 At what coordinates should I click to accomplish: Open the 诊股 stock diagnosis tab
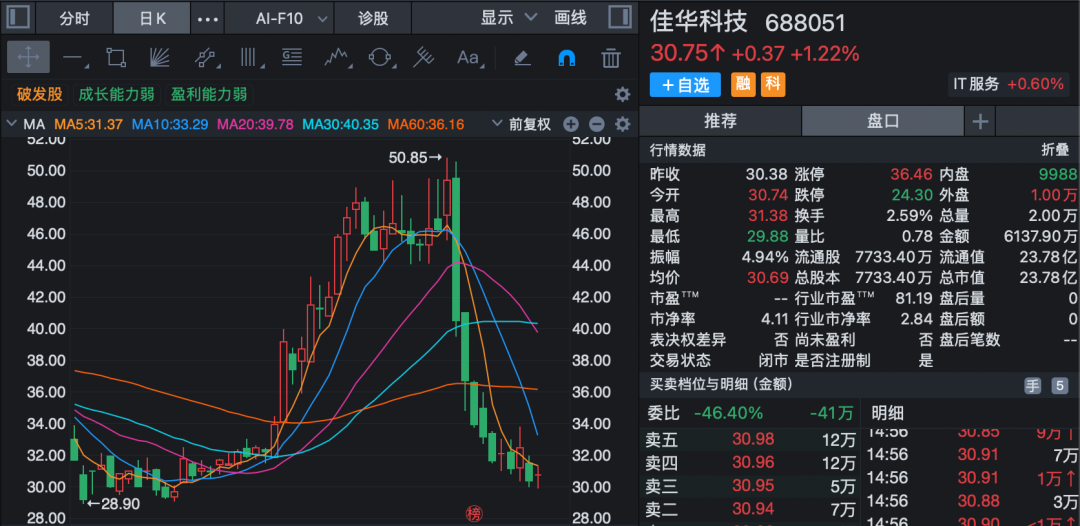pyautogui.click(x=373, y=19)
